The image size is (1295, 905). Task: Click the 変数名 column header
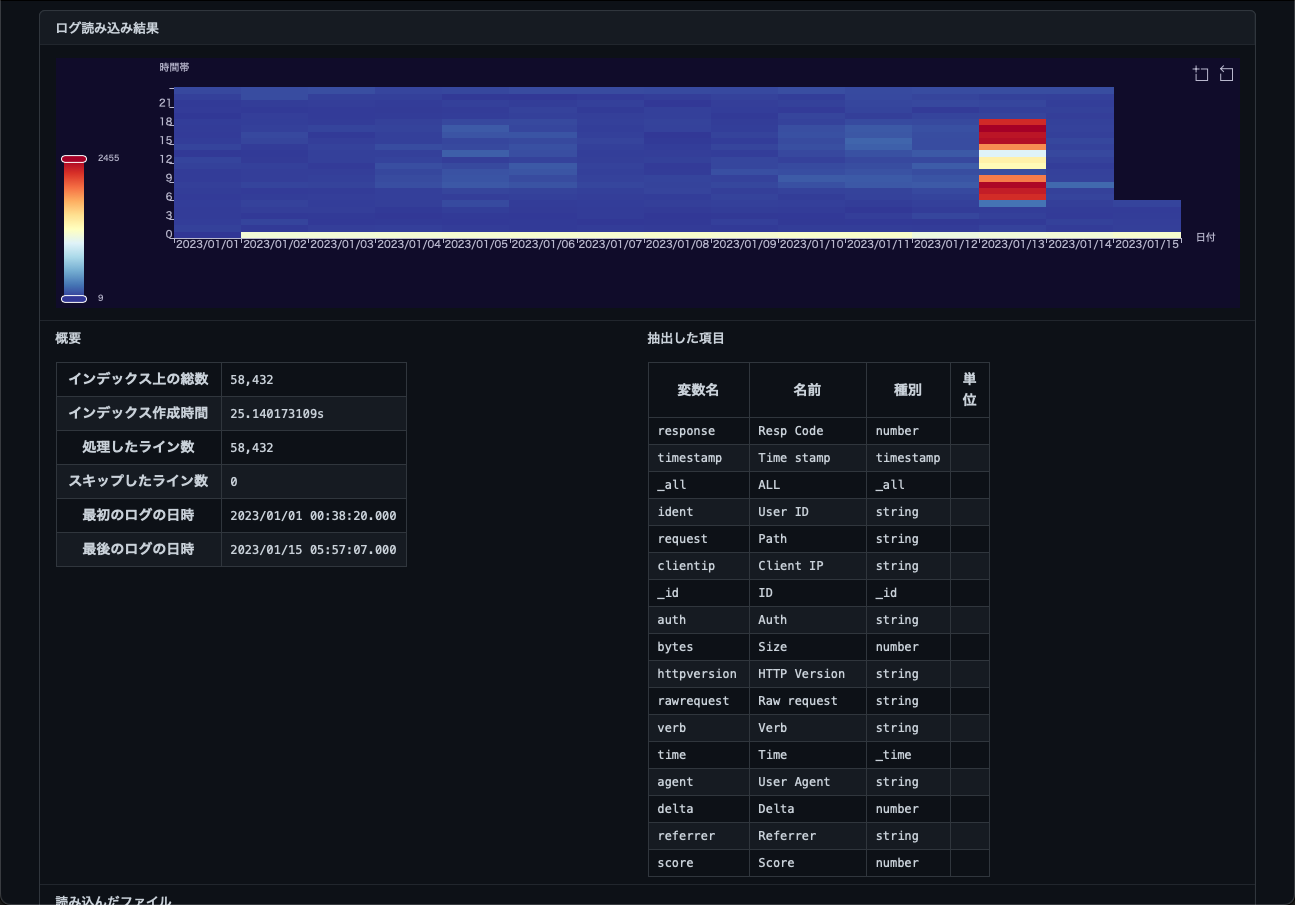click(x=698, y=390)
